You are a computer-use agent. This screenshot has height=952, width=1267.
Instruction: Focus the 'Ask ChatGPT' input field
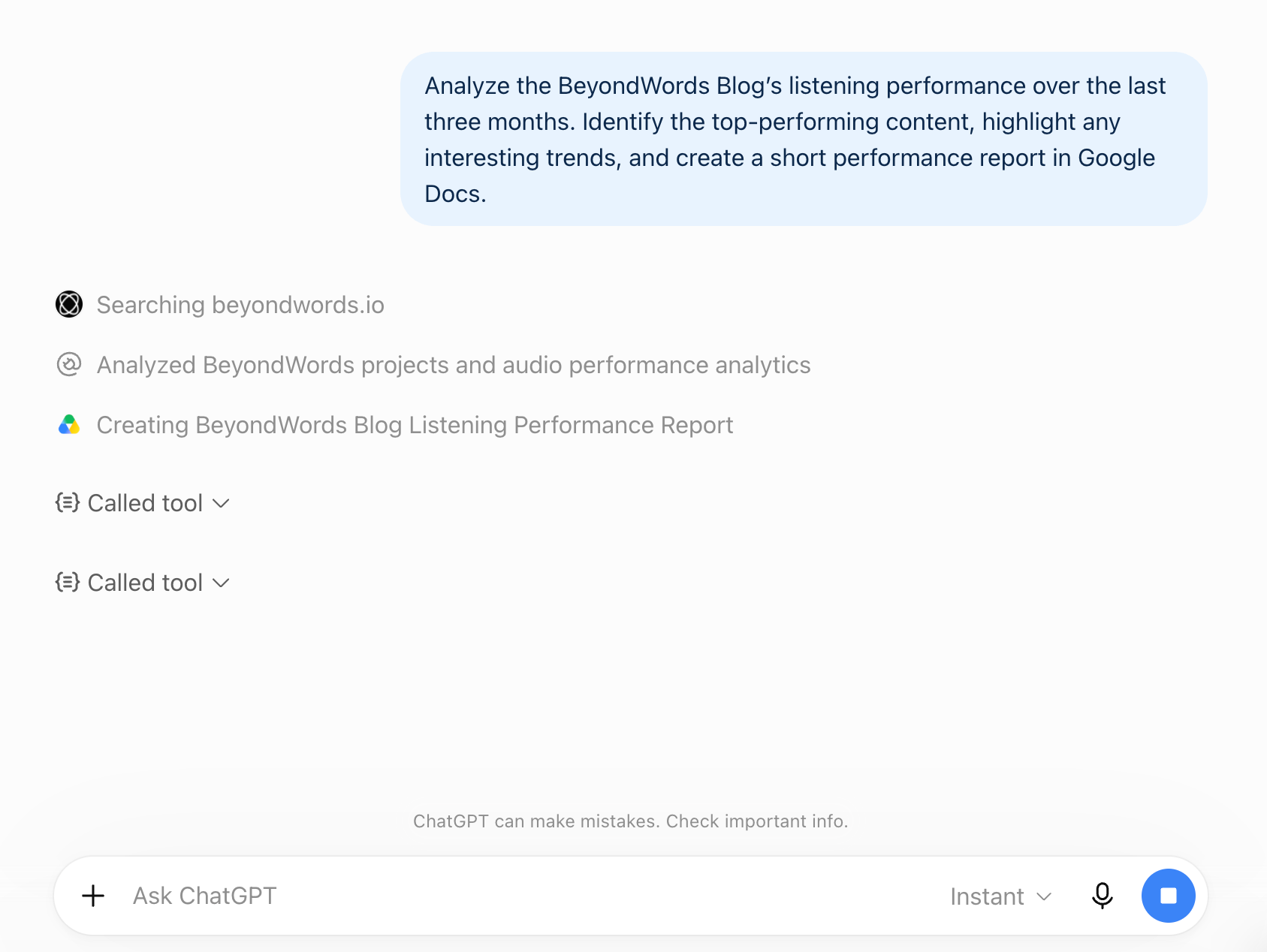point(526,896)
